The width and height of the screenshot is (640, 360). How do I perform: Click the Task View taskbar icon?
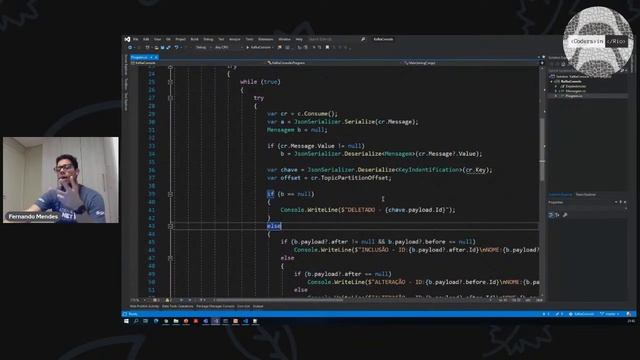[x=146, y=321]
